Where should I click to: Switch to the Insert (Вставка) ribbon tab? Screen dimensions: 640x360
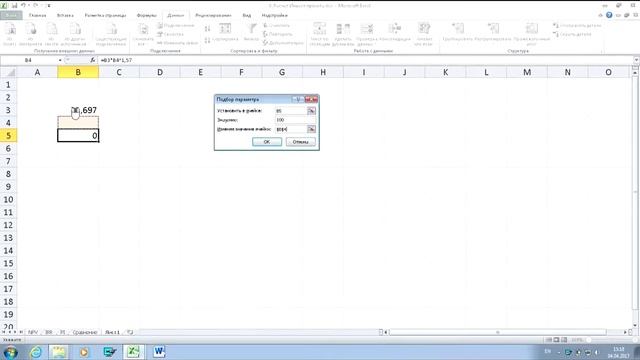click(x=65, y=15)
